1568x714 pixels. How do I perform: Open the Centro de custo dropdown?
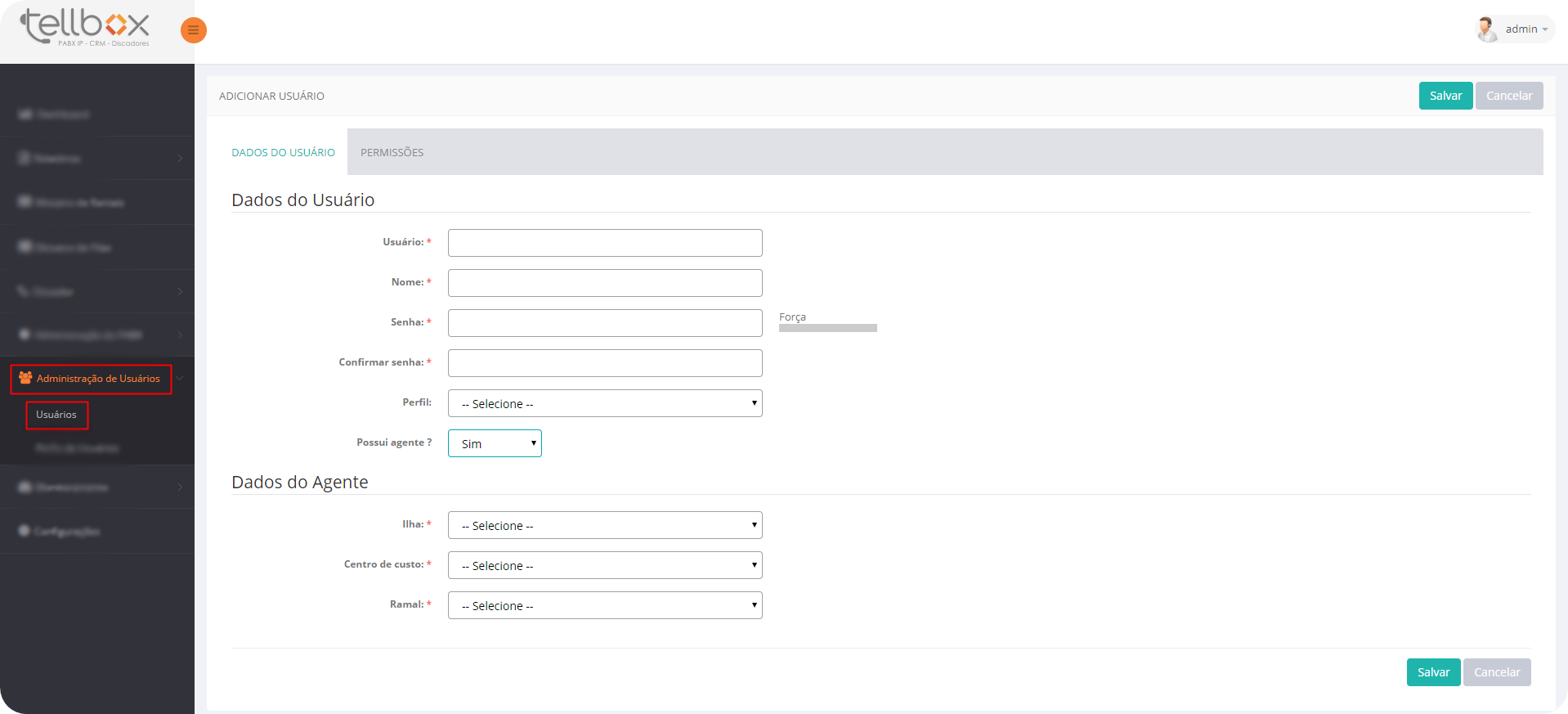click(x=604, y=565)
